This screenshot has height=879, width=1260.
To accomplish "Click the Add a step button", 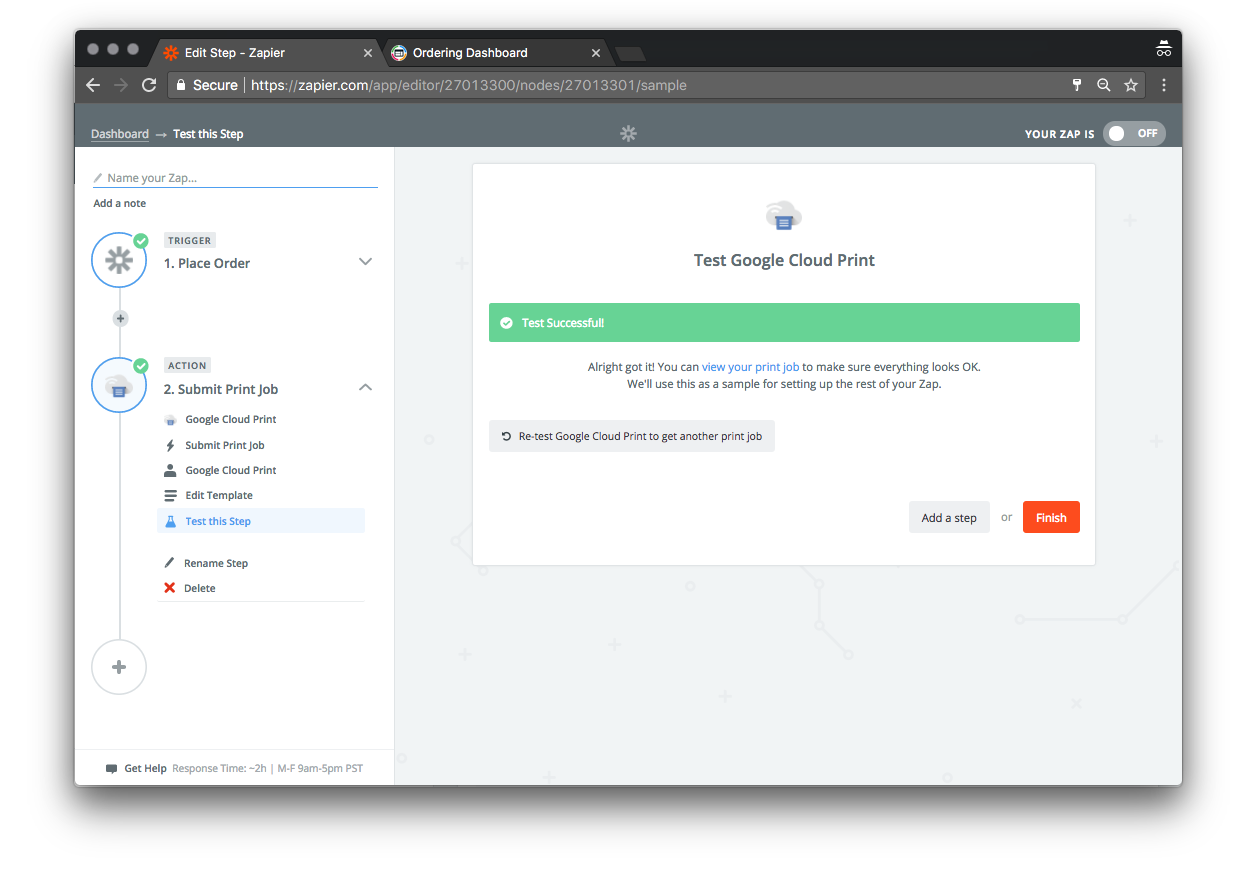I will tap(949, 517).
